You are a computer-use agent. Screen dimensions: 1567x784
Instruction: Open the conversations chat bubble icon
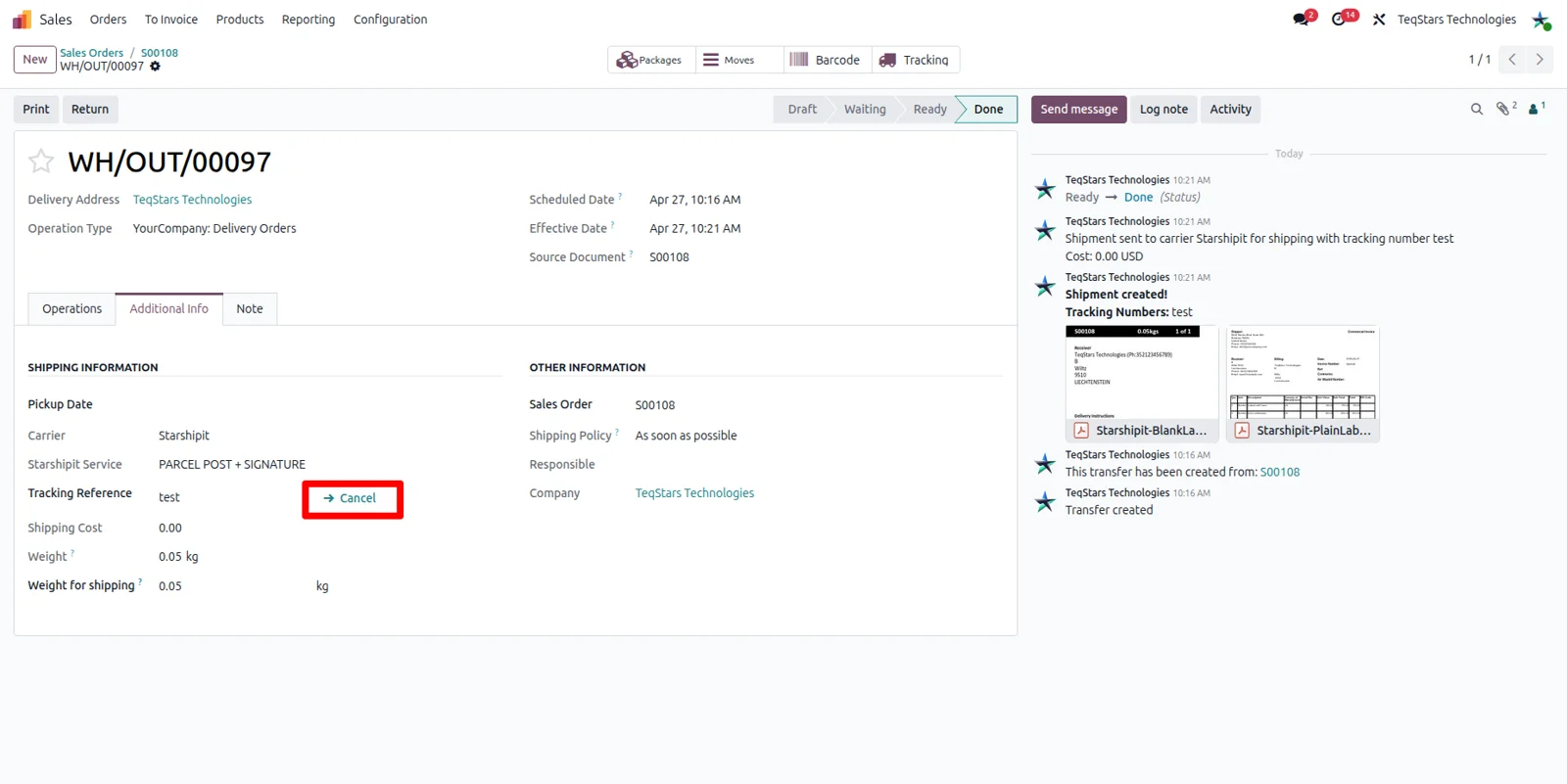[1301, 20]
